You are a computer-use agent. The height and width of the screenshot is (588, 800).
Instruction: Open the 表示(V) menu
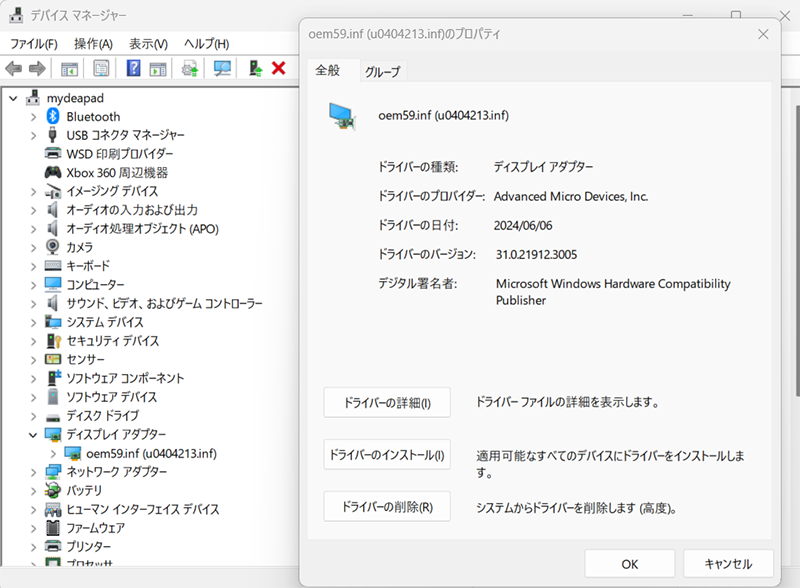point(148,44)
